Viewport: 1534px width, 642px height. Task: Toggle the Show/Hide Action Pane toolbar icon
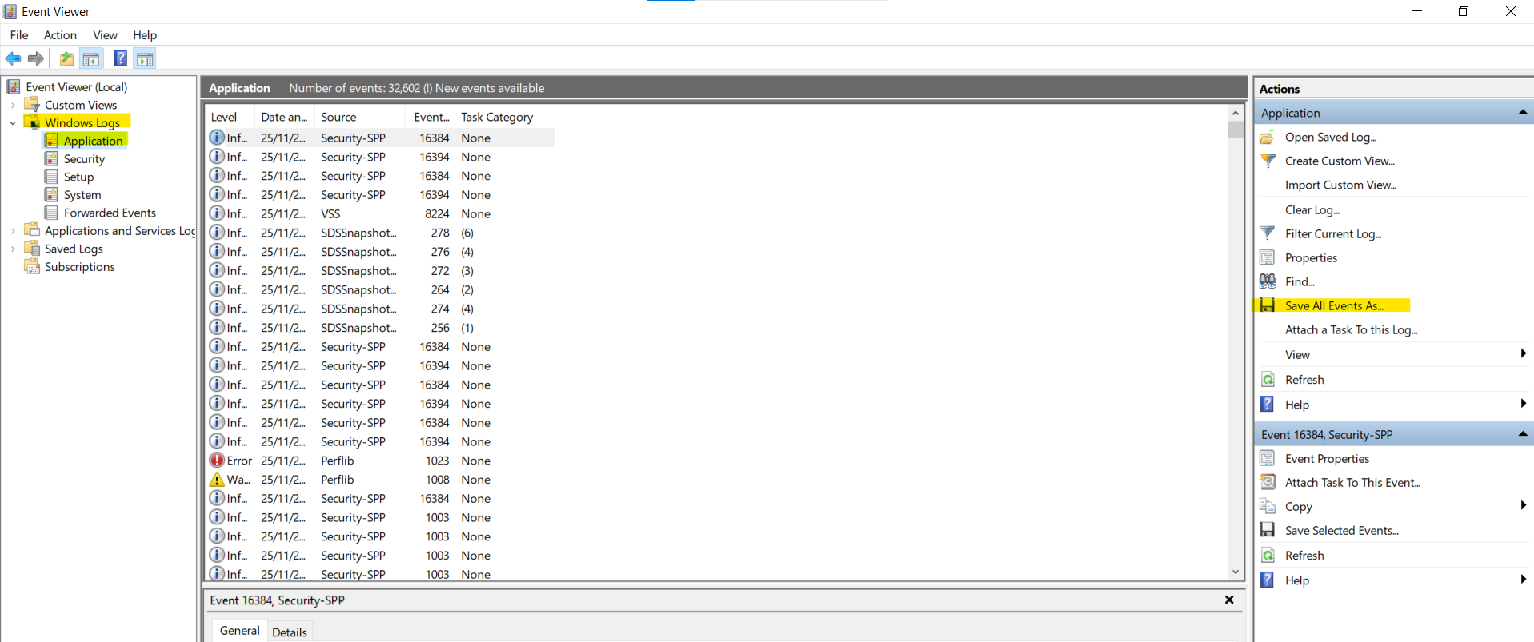145,59
